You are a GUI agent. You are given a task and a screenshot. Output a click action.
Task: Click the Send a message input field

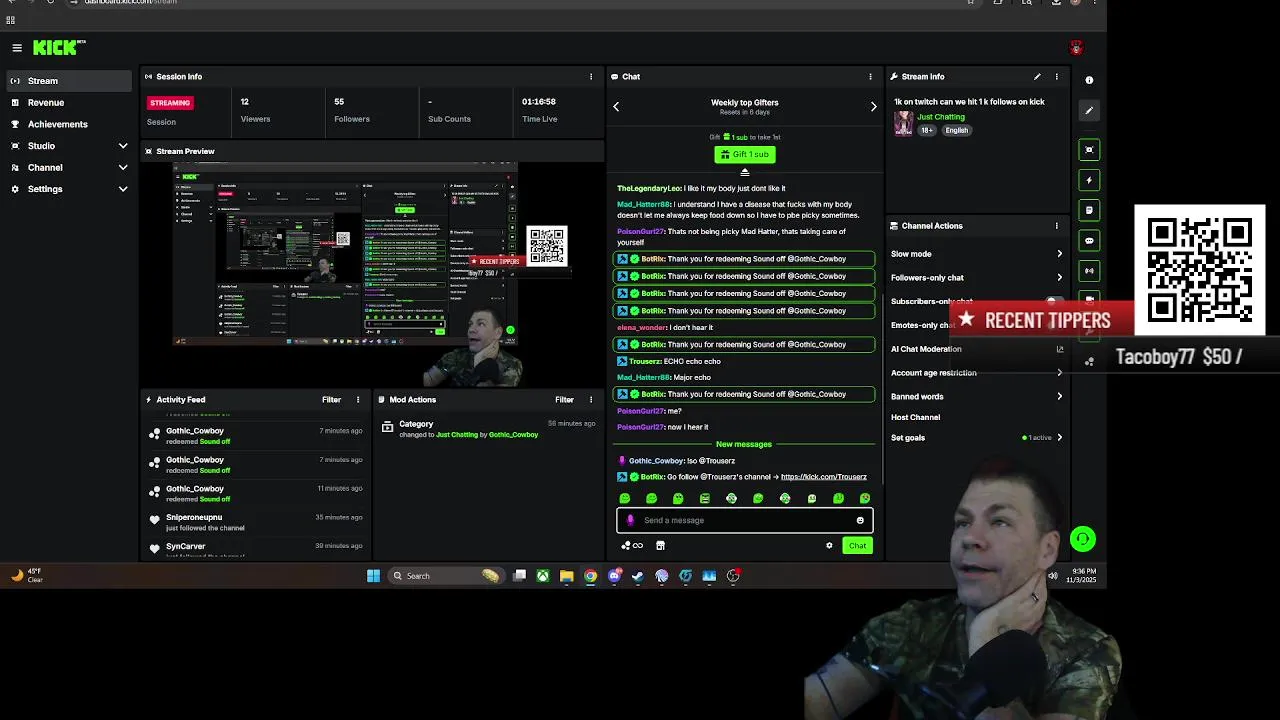(745, 520)
